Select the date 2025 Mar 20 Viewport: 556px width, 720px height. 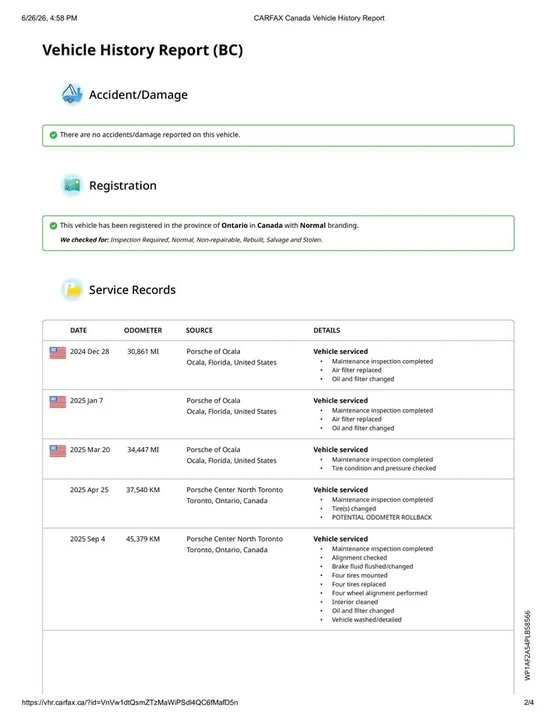(90, 450)
